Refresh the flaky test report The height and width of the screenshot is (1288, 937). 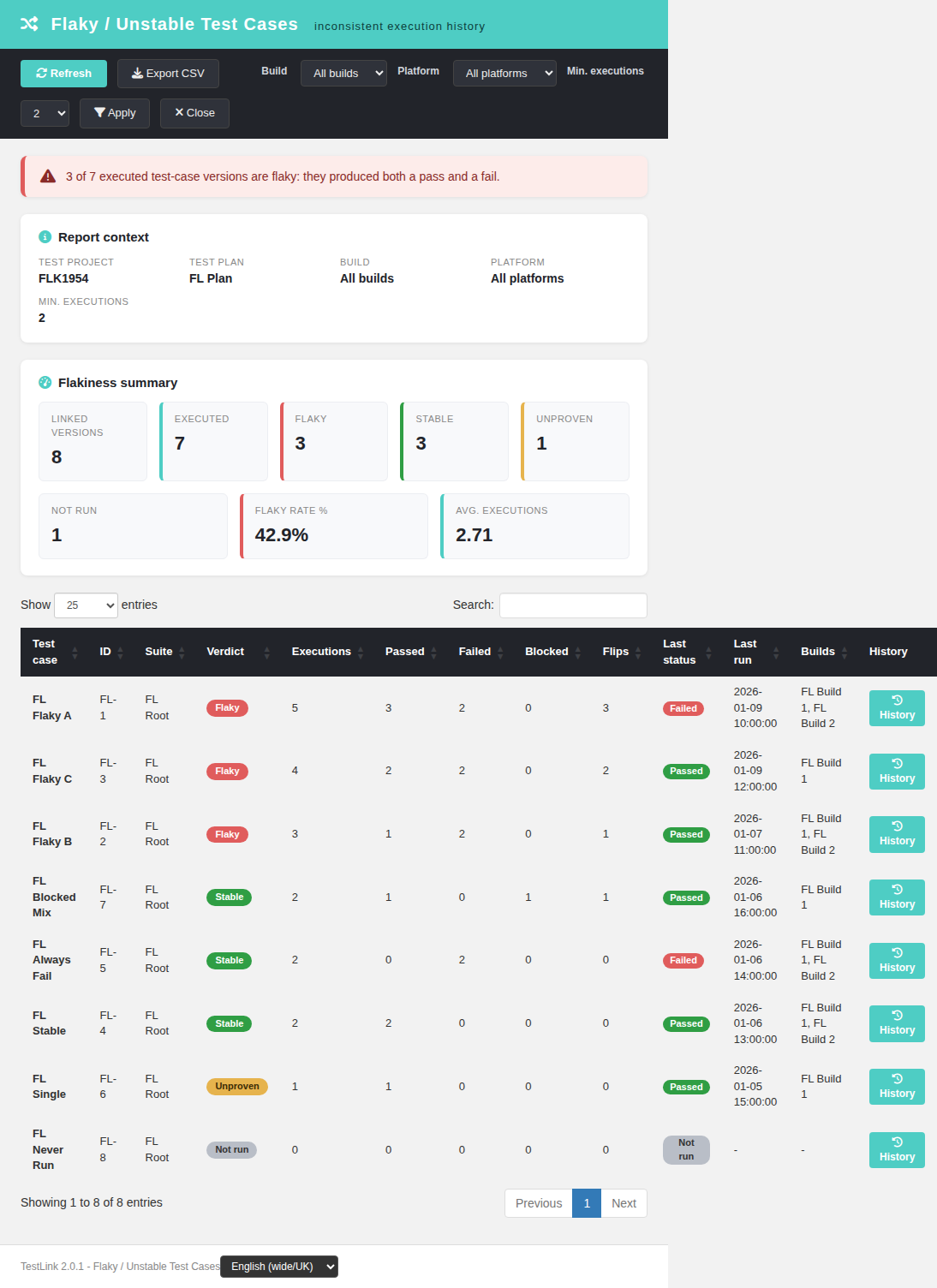tap(63, 74)
